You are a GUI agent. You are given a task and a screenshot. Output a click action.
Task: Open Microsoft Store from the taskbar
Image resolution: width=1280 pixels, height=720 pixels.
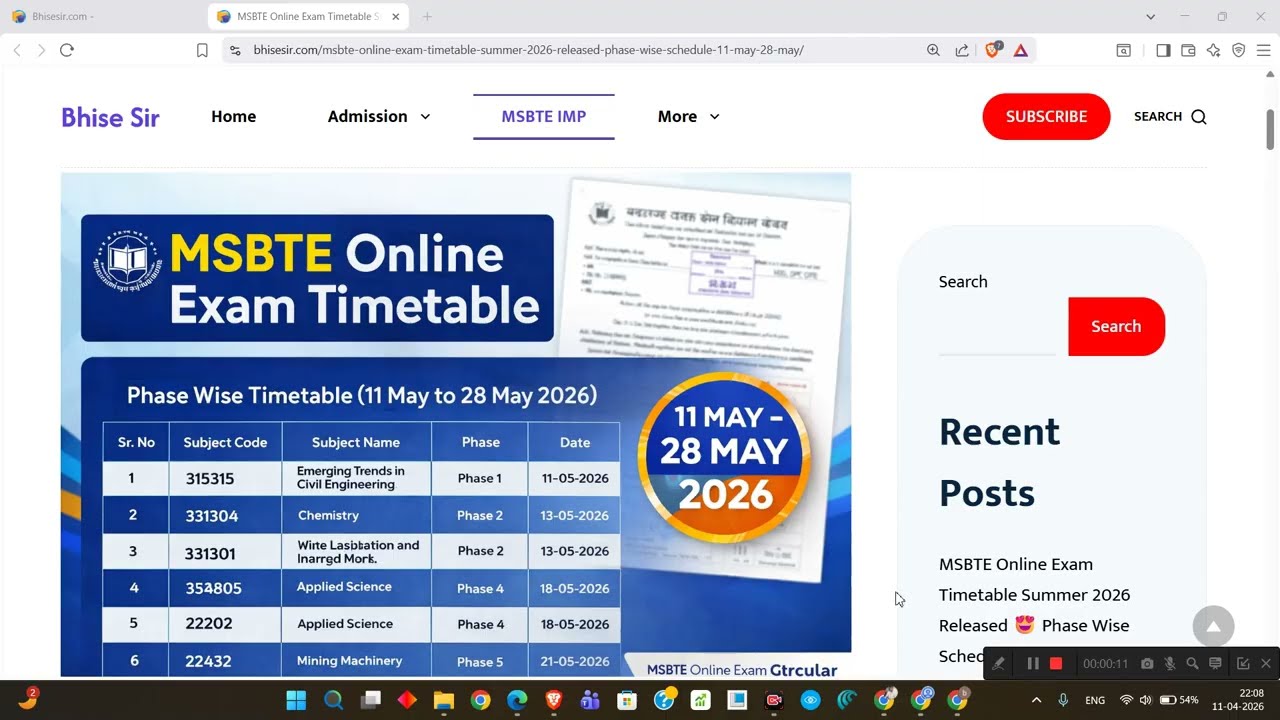coord(627,700)
